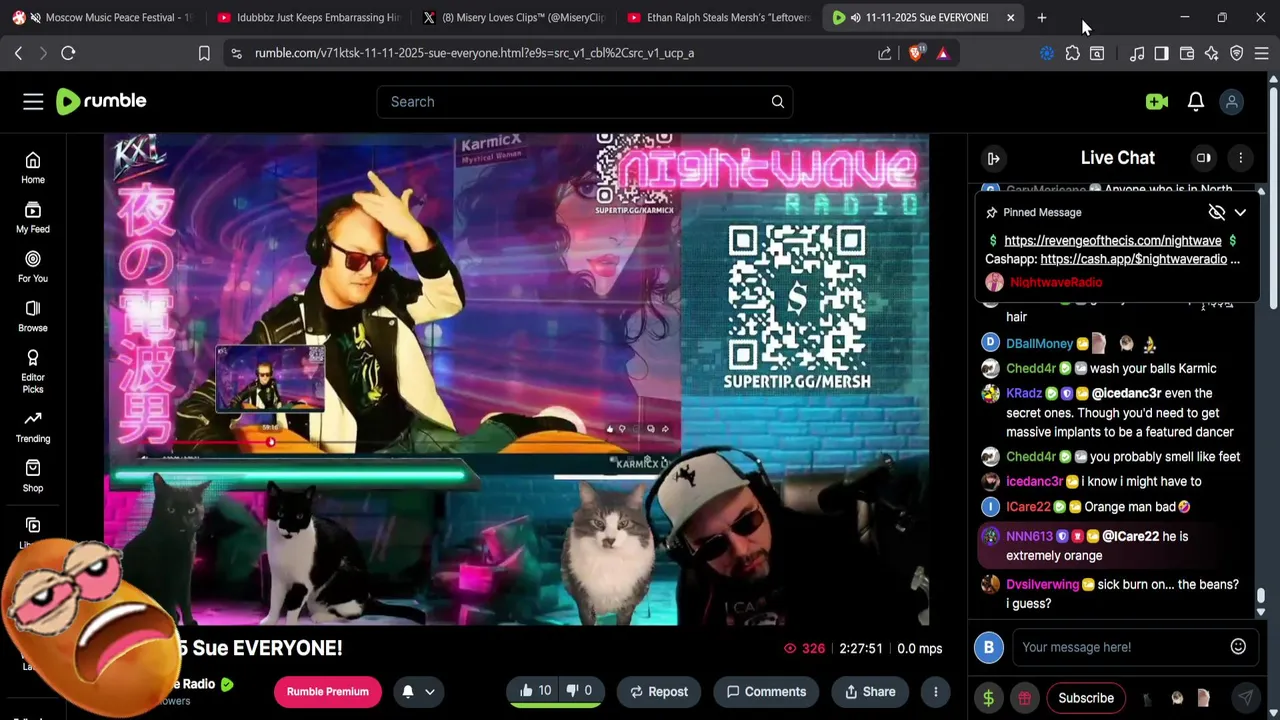Open Editor Picks in the sidebar
The image size is (1280, 720).
point(33,371)
